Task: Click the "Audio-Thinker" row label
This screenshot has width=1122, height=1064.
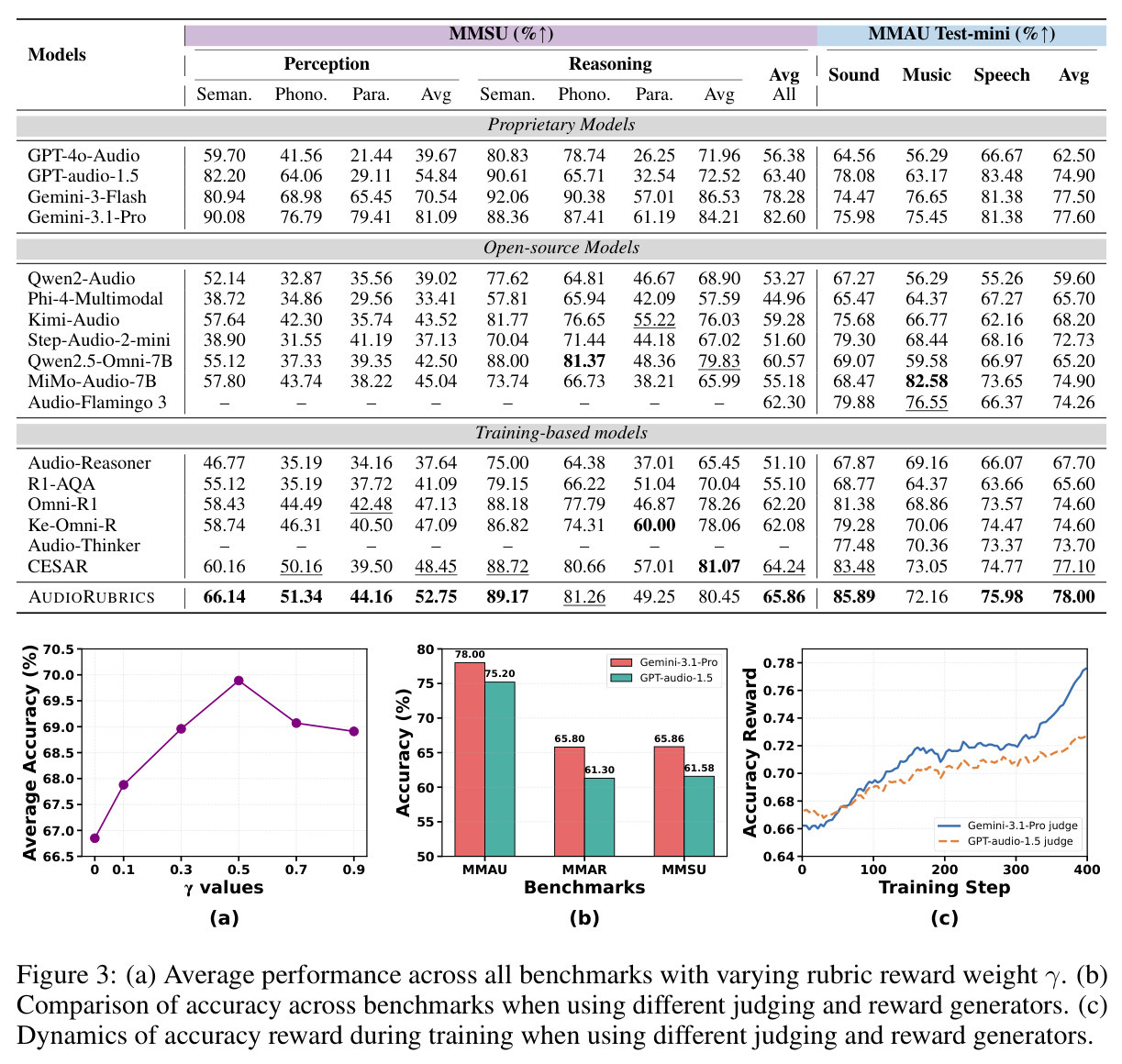Action: point(83,546)
